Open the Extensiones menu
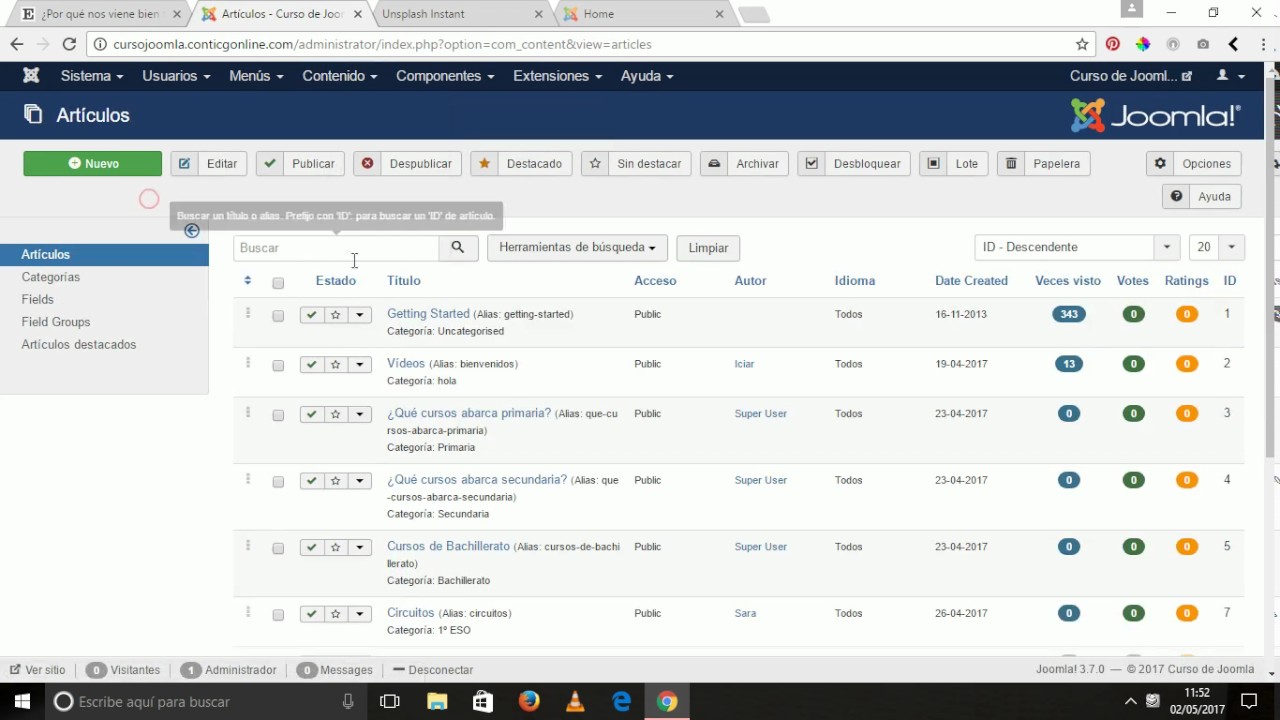 click(x=558, y=76)
